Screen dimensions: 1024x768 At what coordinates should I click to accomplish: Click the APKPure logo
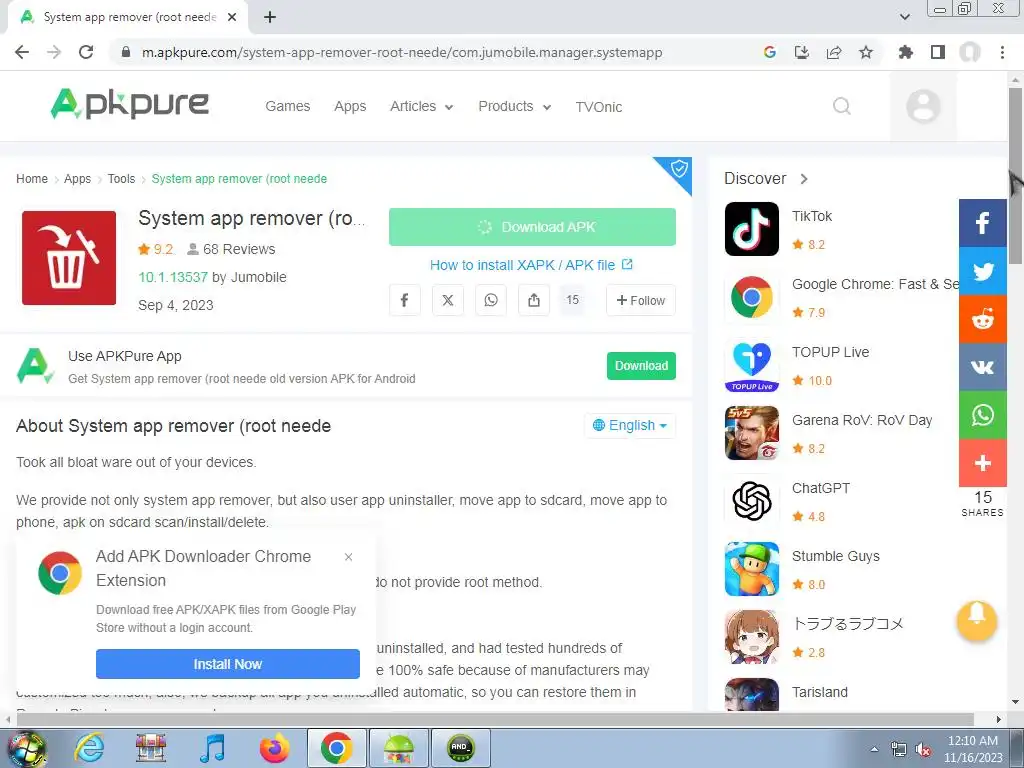pyautogui.click(x=129, y=104)
